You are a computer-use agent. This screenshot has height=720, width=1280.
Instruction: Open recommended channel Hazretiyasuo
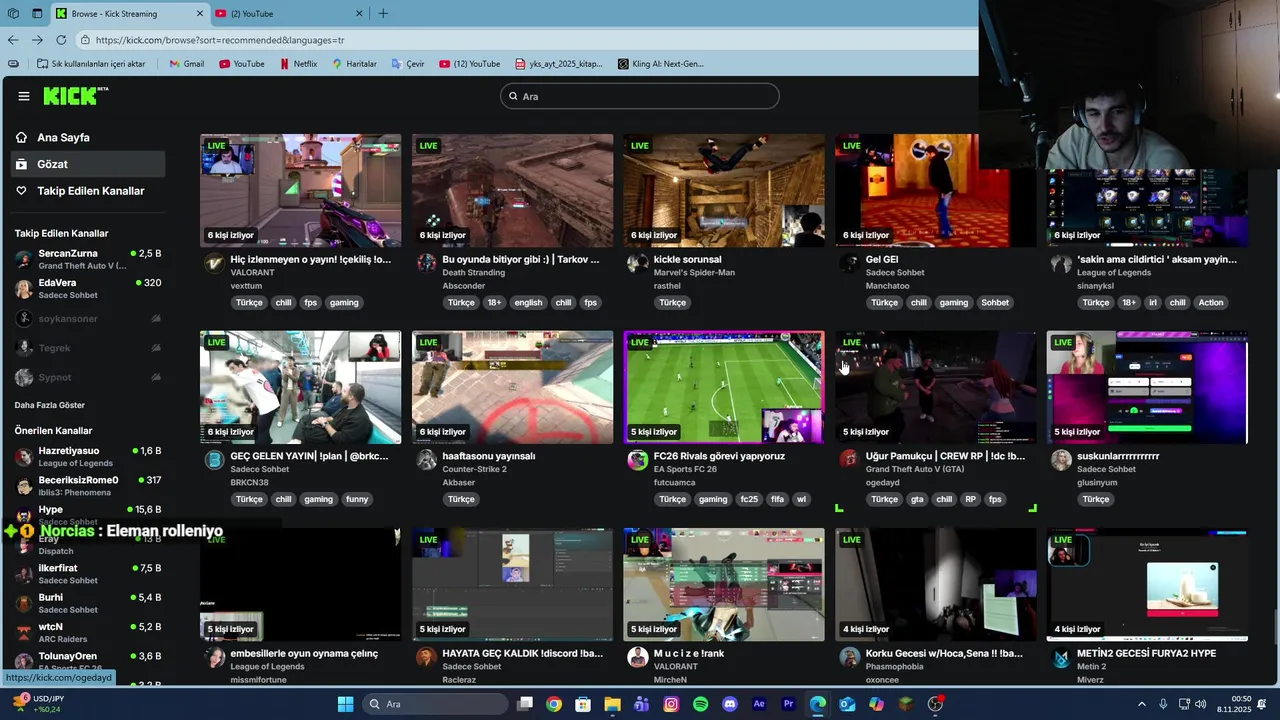tap(88, 457)
